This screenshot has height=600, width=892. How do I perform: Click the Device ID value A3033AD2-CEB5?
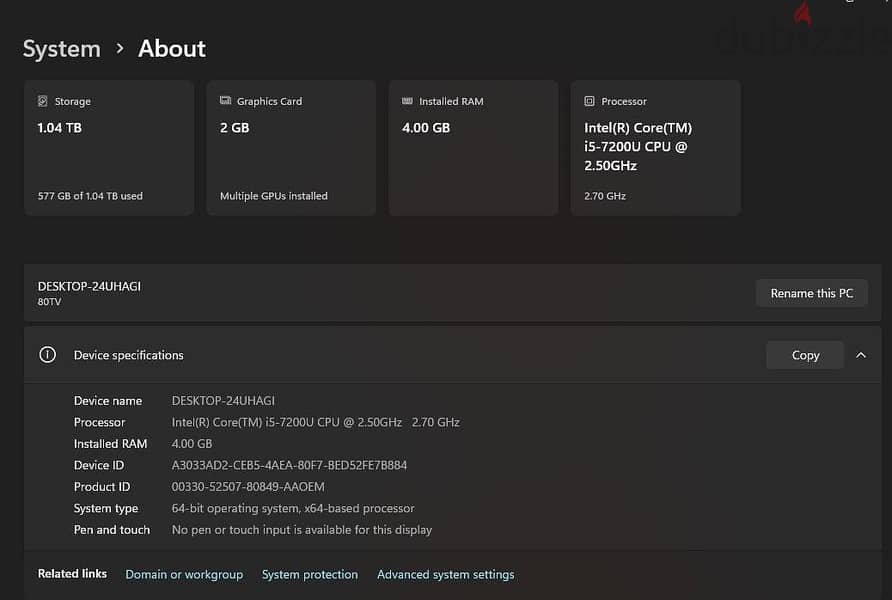[289, 465]
